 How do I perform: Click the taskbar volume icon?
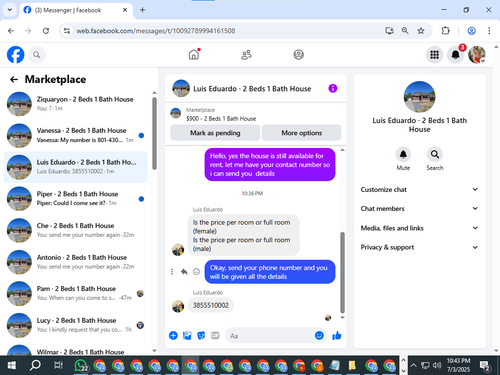click(x=437, y=365)
